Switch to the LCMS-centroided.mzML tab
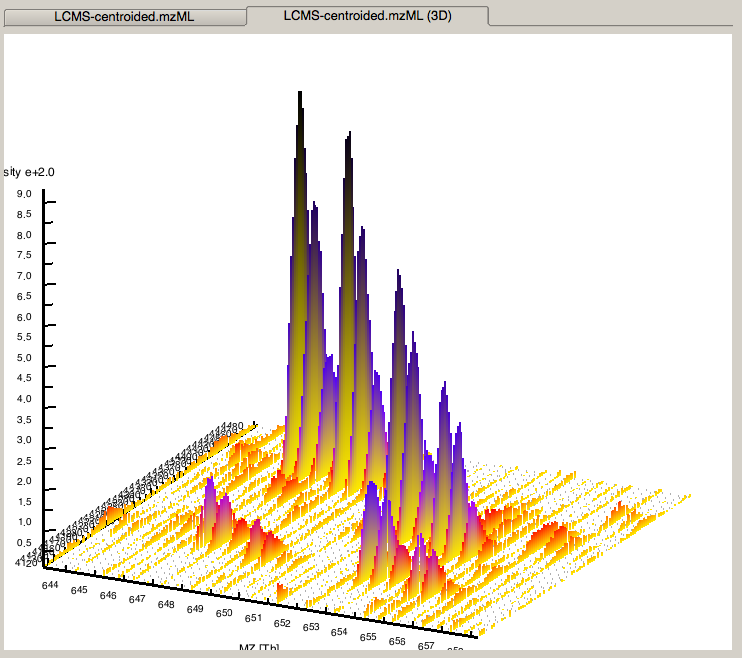The width and height of the screenshot is (742, 658). coord(124,17)
